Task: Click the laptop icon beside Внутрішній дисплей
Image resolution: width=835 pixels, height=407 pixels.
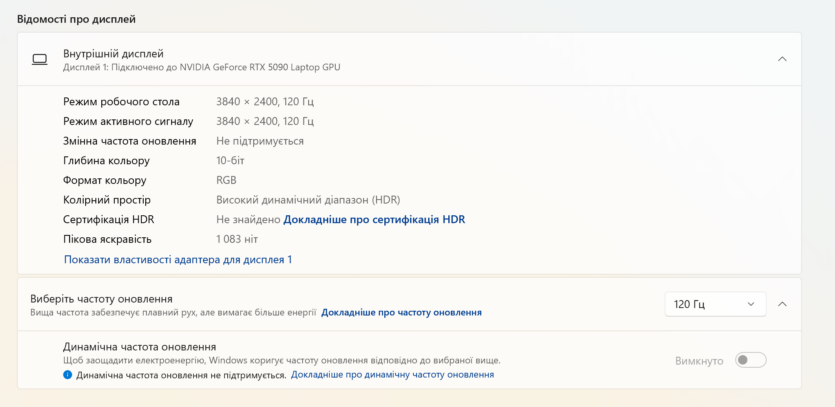Action: [39, 59]
